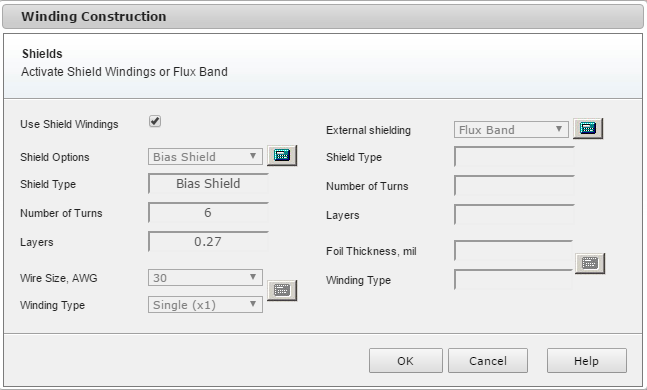Screen dimensions: 647x390
Task: Open the Wire Size AWG dropdown
Action: [x=205, y=278]
